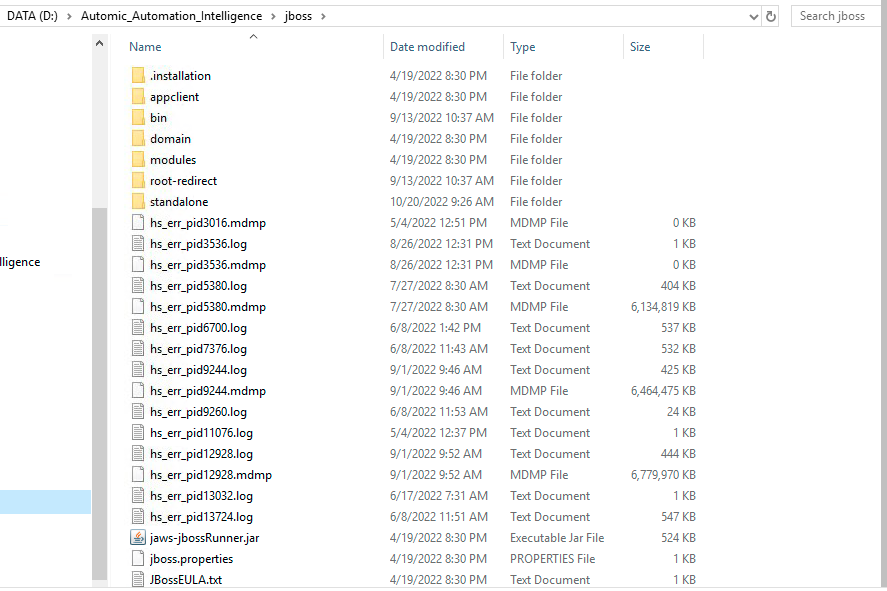This screenshot has width=887, height=591.
Task: Go to DATA (D:) in breadcrumb
Action: click(x=32, y=16)
